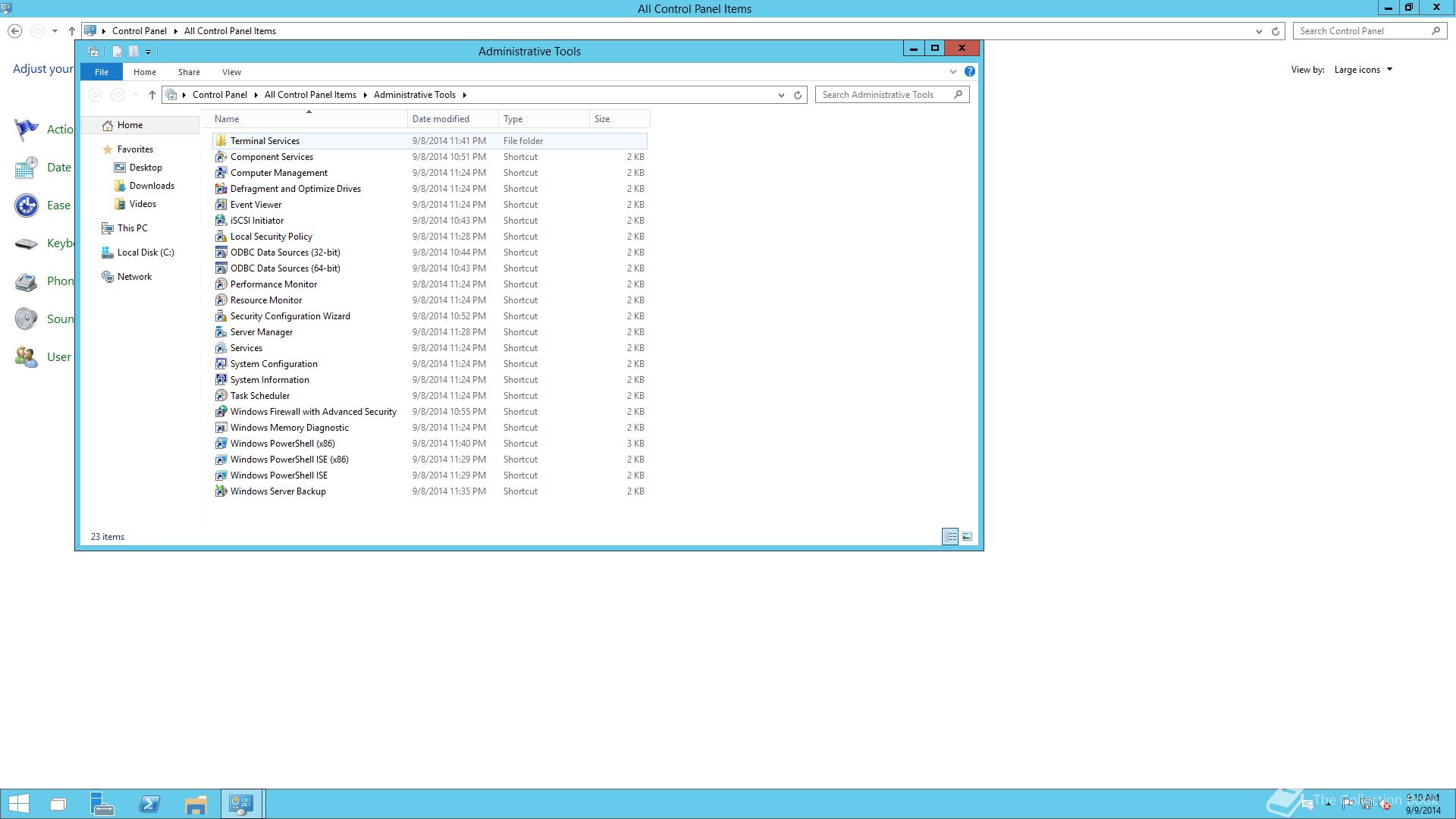This screenshot has height=819, width=1456.
Task: Select Computer Management shortcut icon
Action: tap(221, 173)
